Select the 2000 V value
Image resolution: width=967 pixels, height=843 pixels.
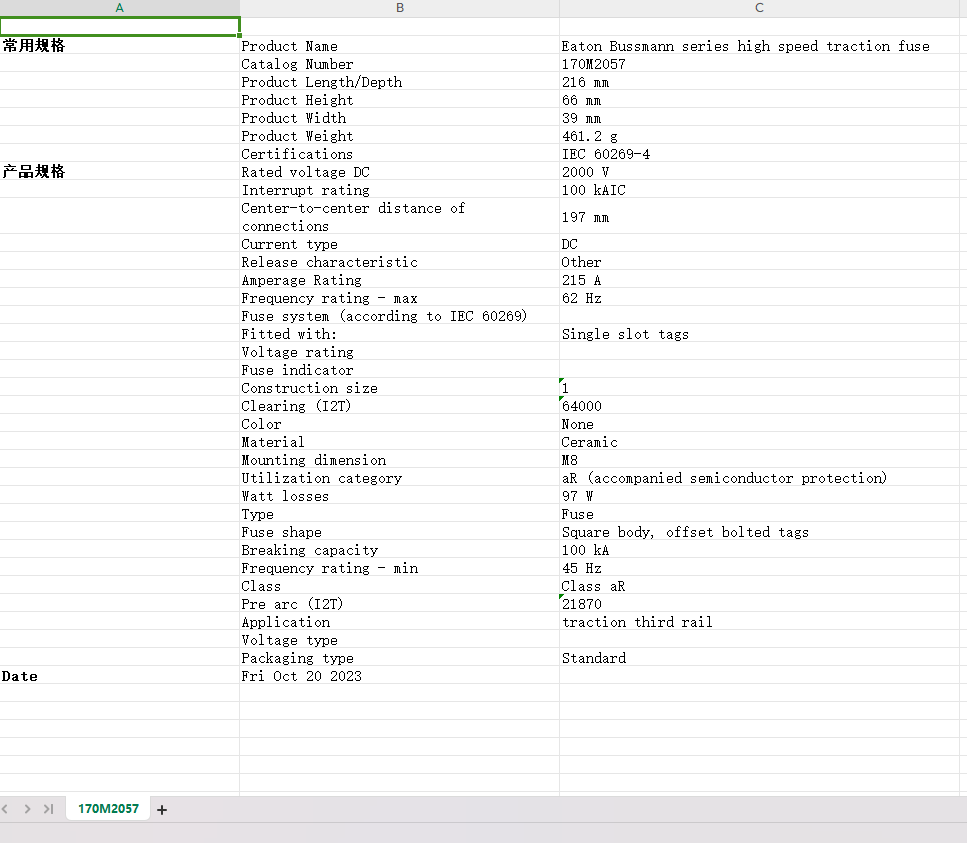[759, 171]
